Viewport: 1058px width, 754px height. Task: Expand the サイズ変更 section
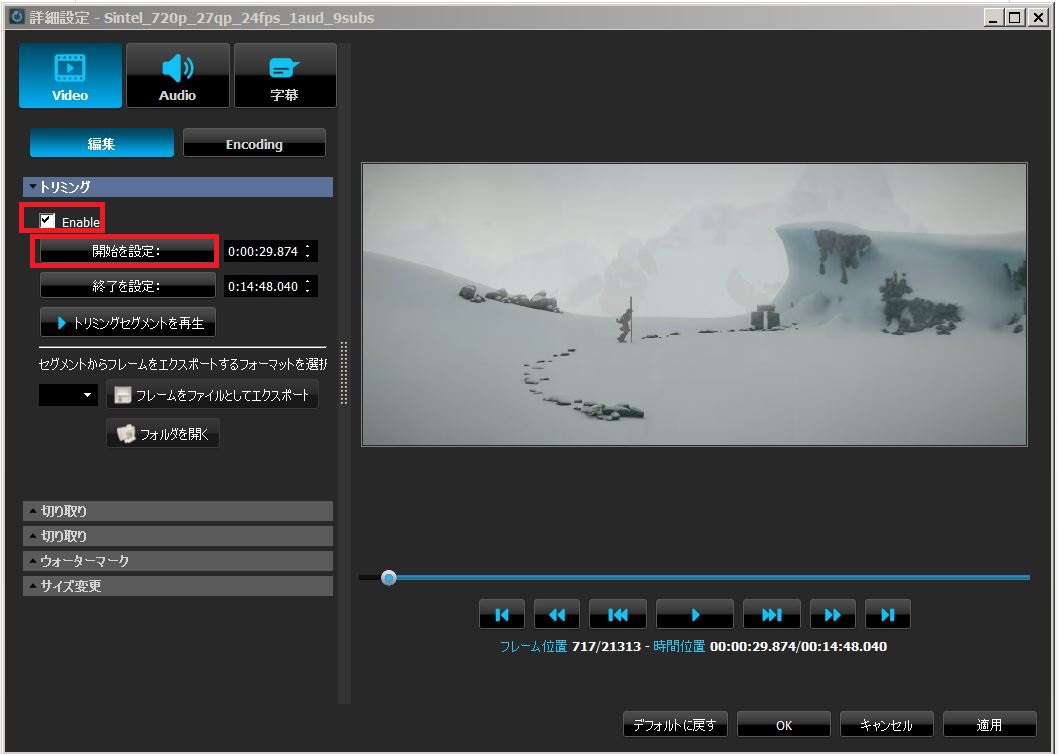point(177,586)
